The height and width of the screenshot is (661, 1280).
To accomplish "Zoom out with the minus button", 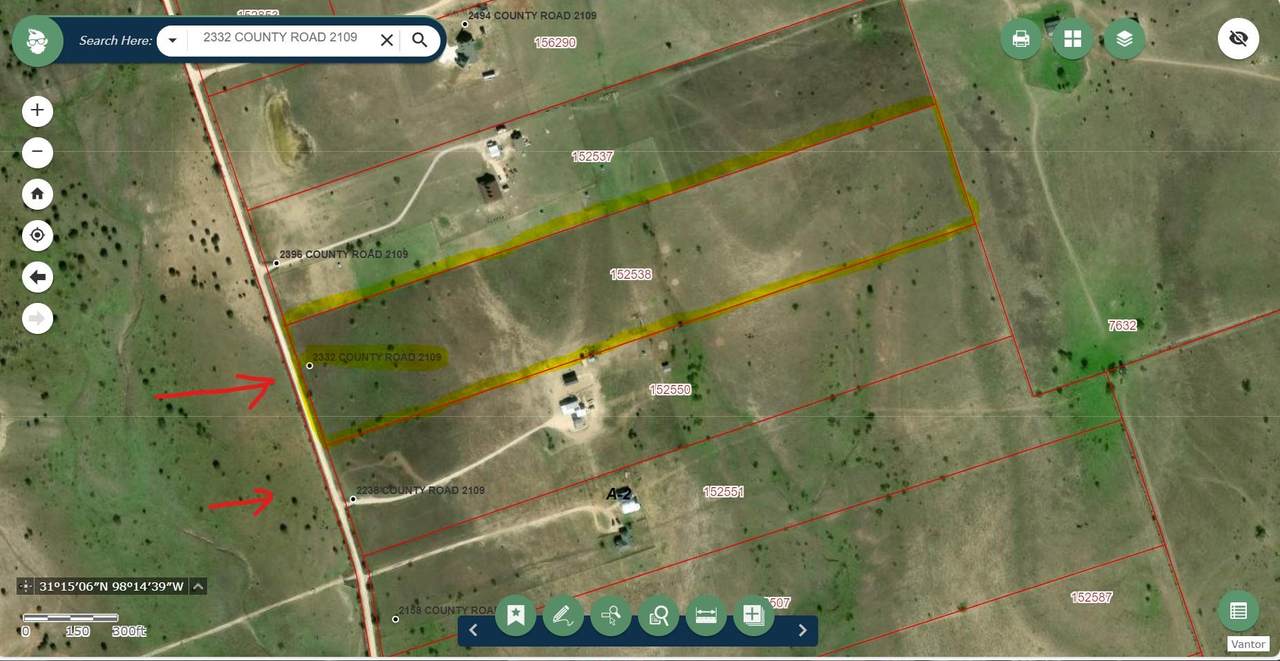I will 37,152.
